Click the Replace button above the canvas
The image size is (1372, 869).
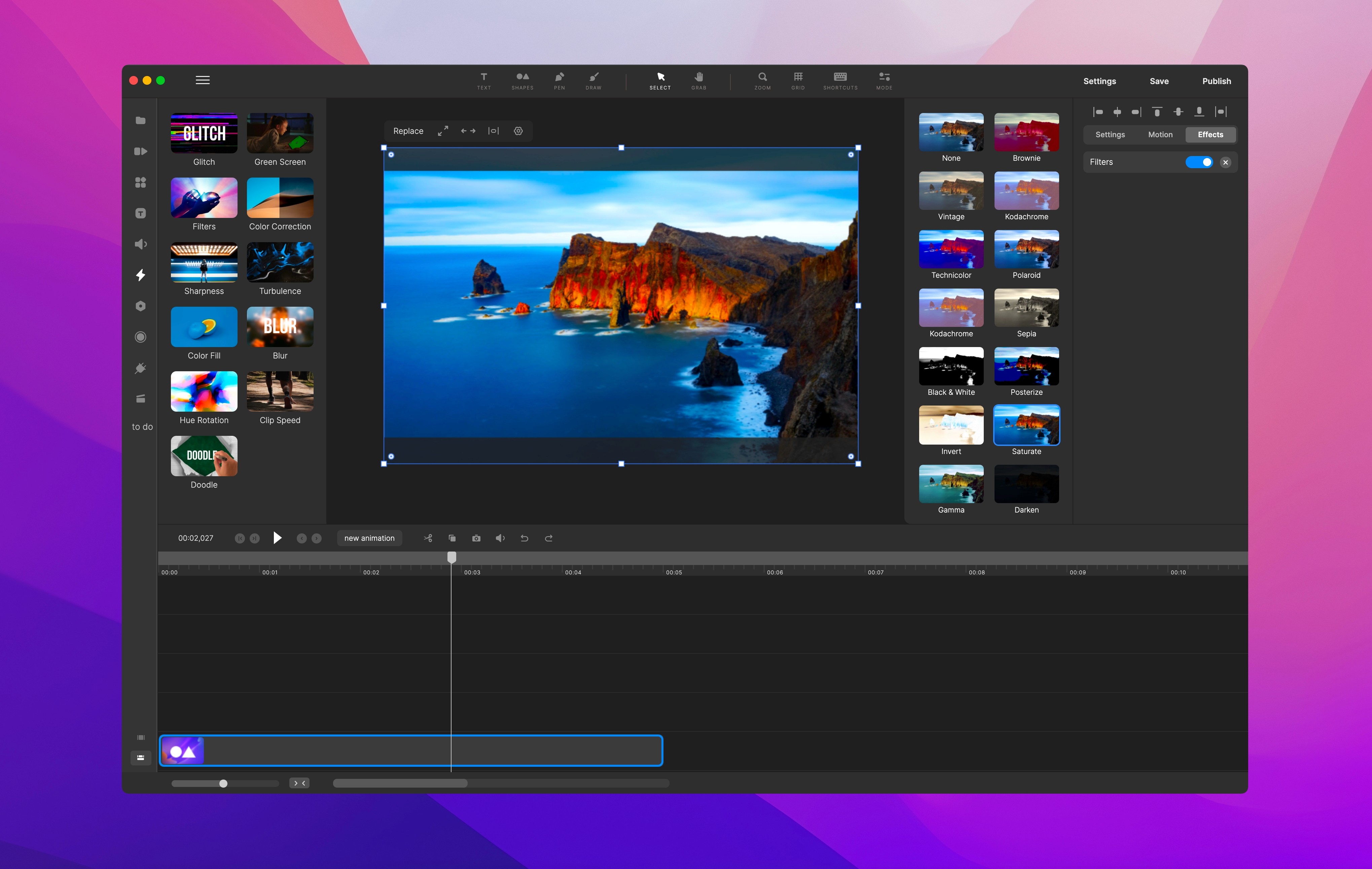[x=408, y=131]
